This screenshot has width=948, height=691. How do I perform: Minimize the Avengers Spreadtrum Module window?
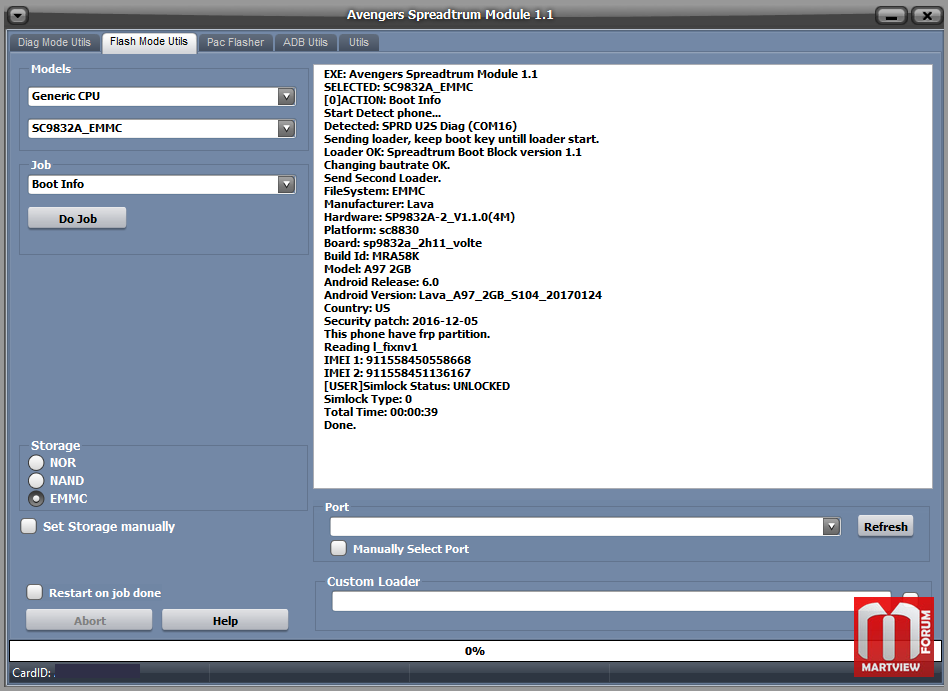(x=891, y=16)
